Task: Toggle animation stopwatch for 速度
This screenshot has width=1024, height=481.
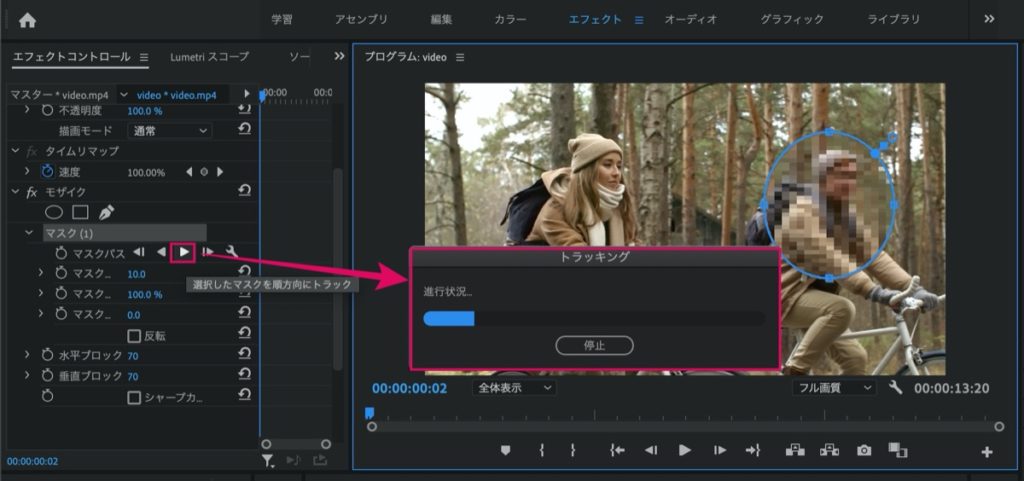Action: [47, 172]
